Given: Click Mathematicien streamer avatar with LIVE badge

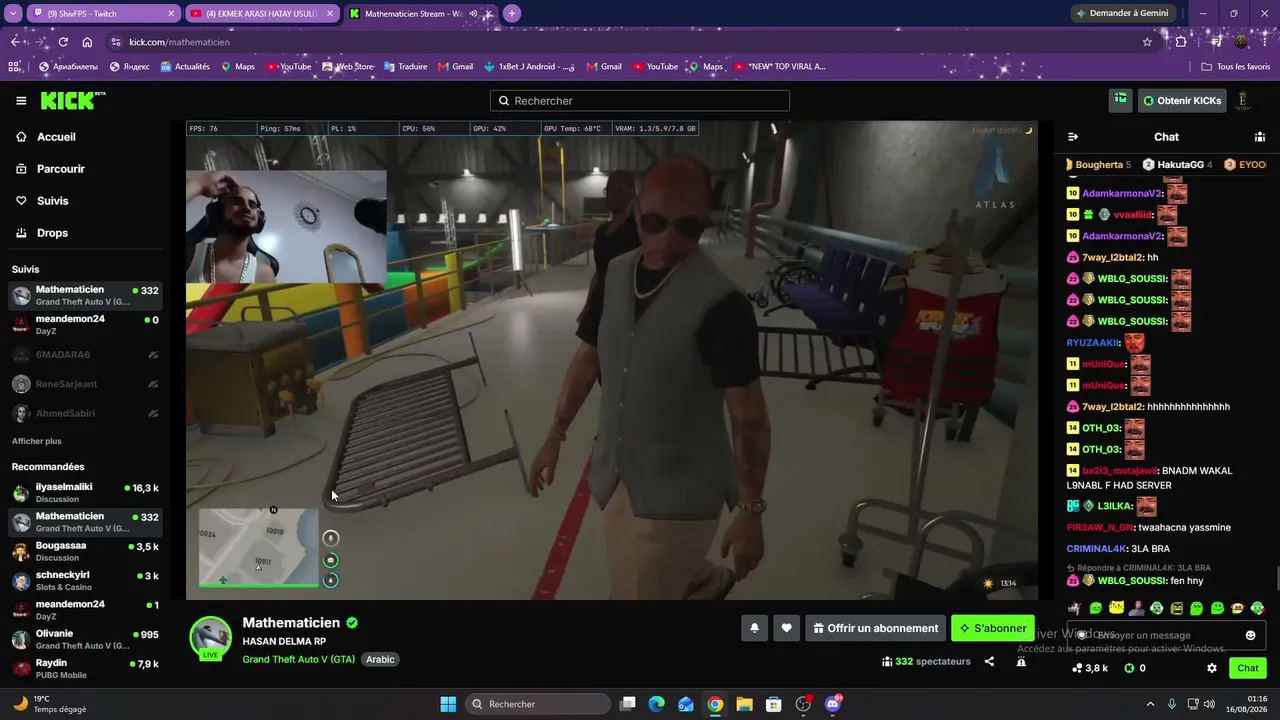Looking at the screenshot, I should click(211, 639).
